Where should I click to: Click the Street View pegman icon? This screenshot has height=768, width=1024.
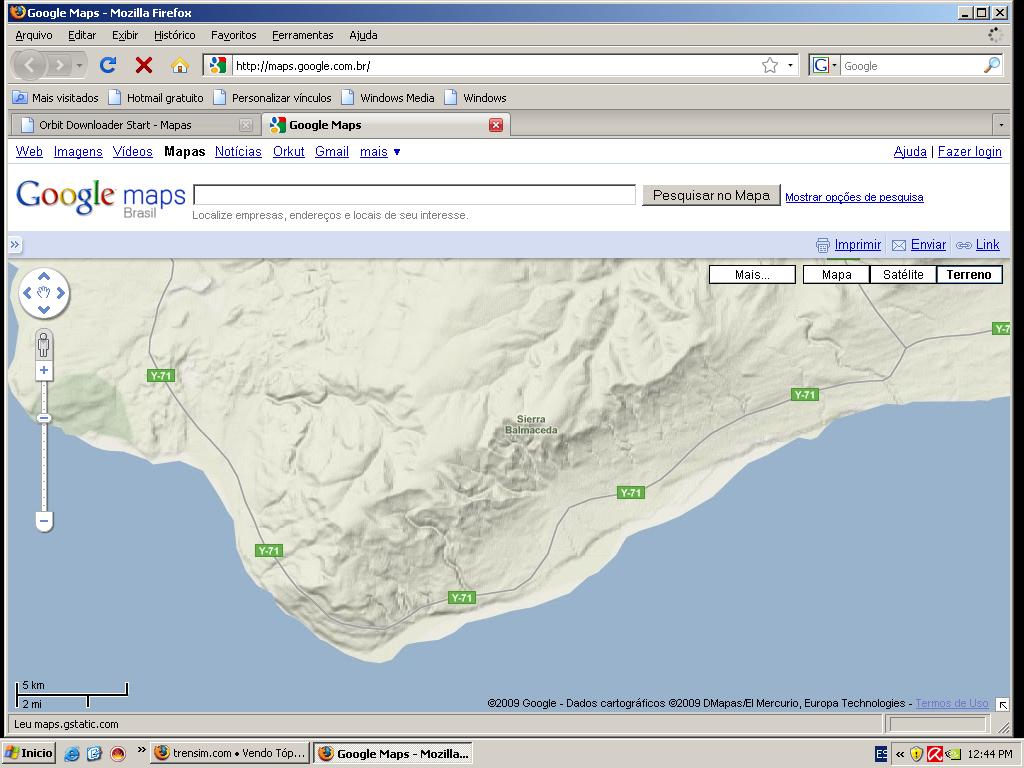[44, 346]
